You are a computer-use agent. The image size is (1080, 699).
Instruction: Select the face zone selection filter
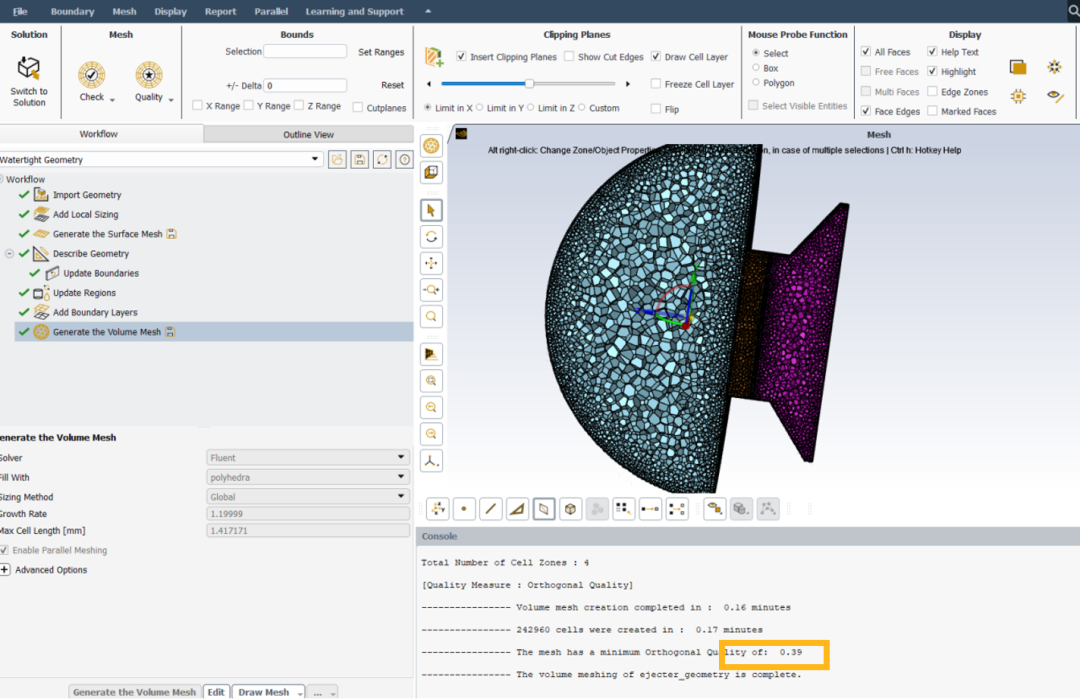pos(544,509)
